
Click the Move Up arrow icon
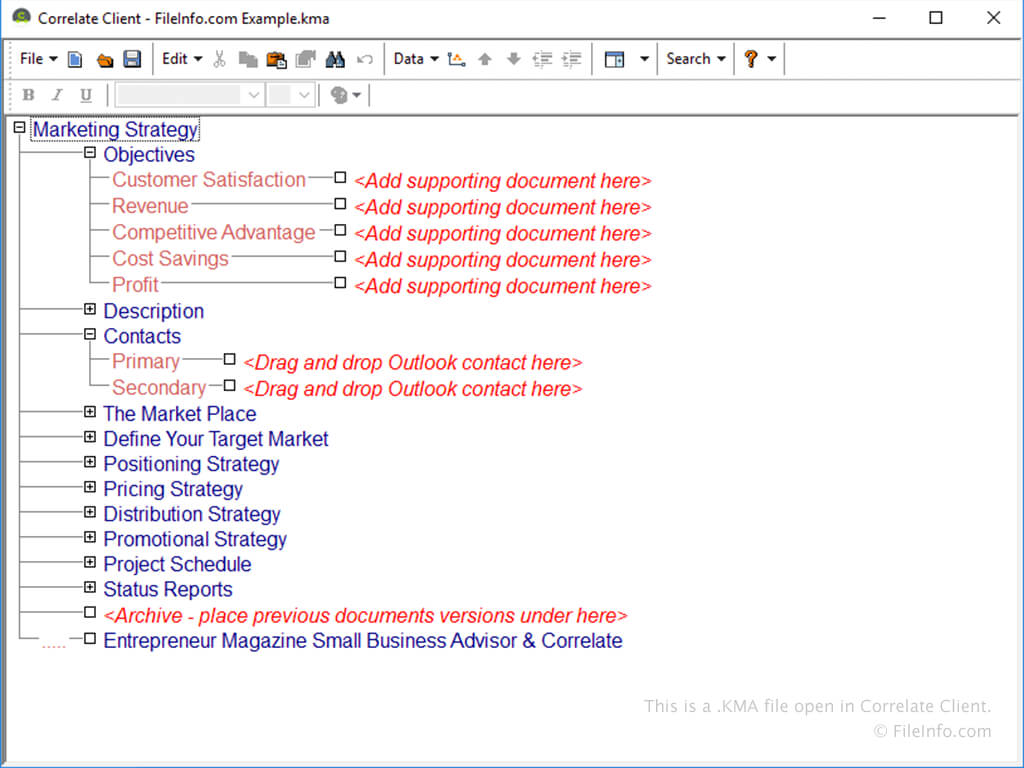click(485, 59)
